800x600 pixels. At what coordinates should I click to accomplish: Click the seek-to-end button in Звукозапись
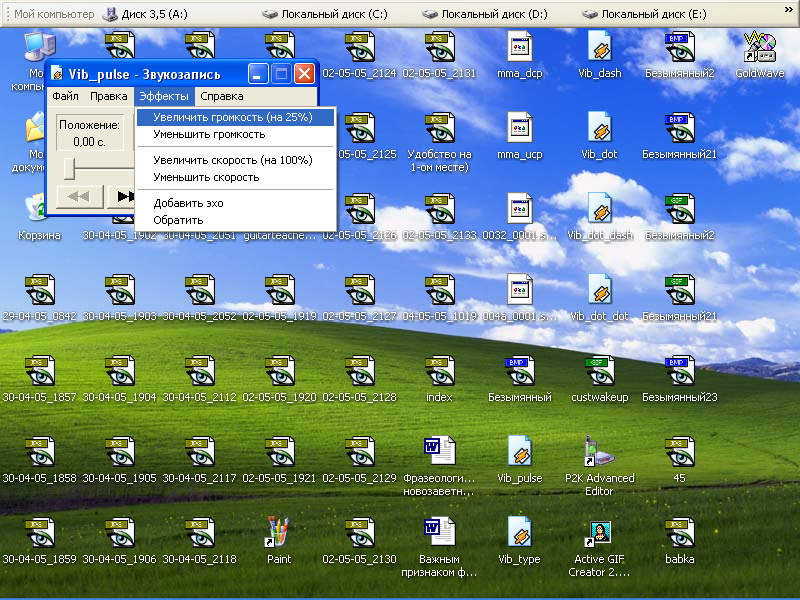[x=121, y=196]
